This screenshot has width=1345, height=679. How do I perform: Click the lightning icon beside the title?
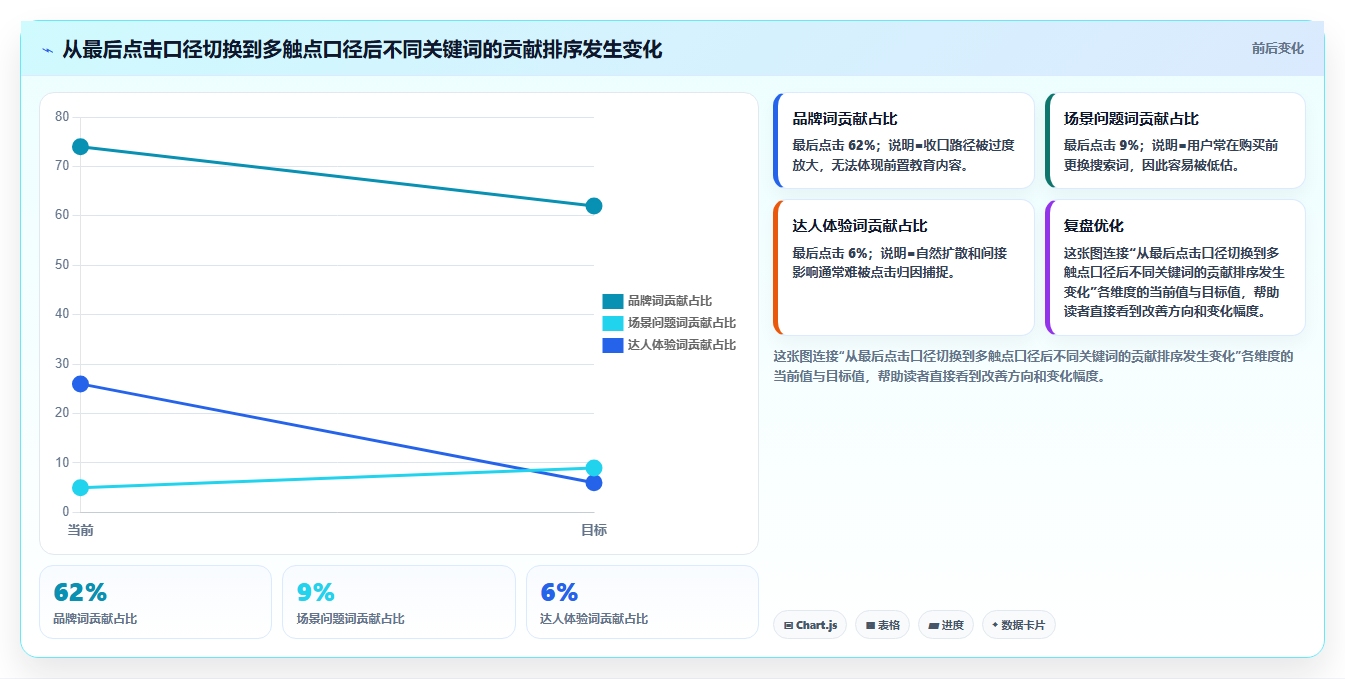click(48, 50)
